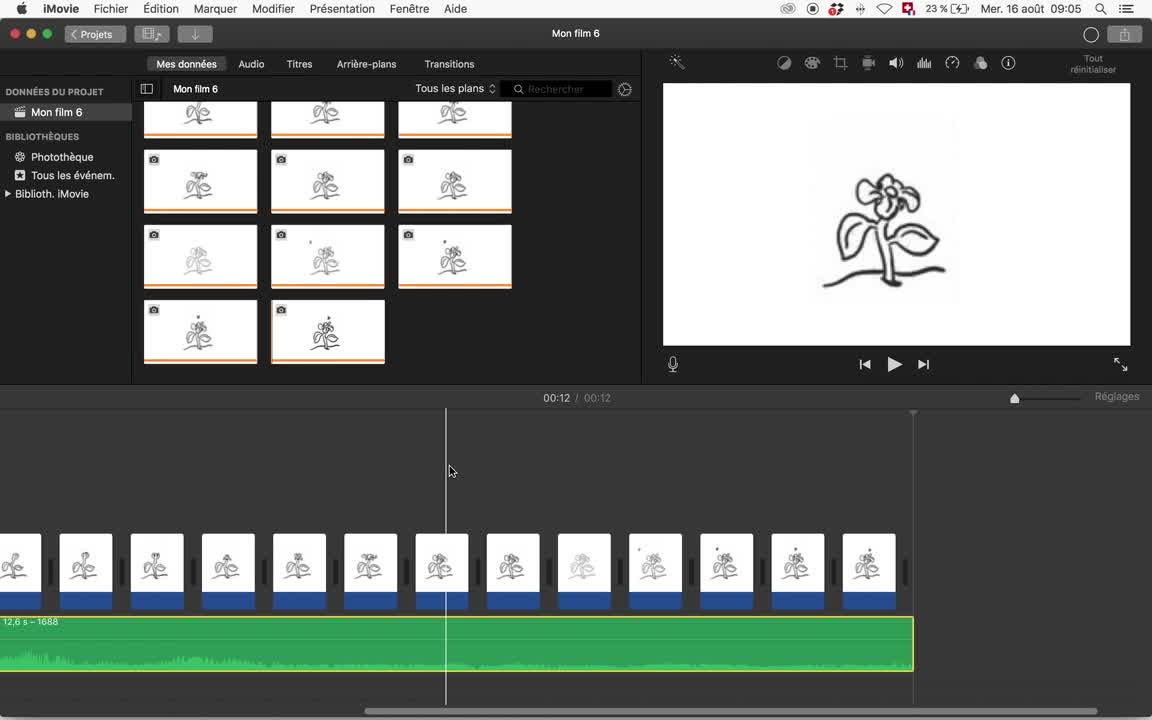Image resolution: width=1152 pixels, height=720 pixels.
Task: Open the noise reduction and equalizer tool
Action: coord(924,63)
